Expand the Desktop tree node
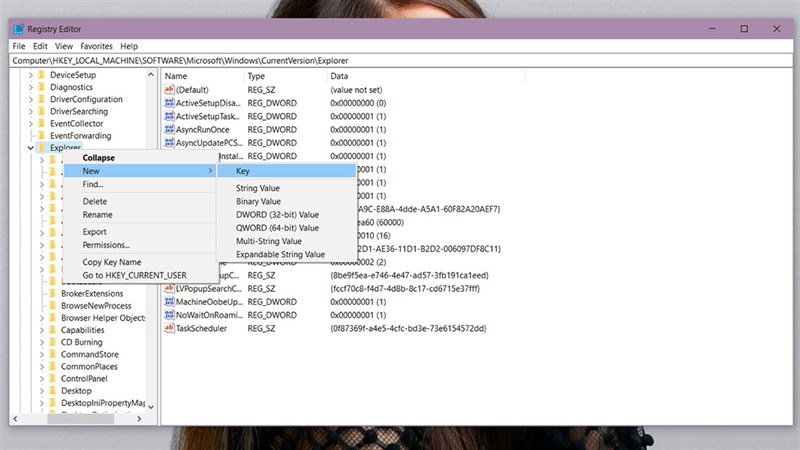800x450 pixels. (x=42, y=391)
